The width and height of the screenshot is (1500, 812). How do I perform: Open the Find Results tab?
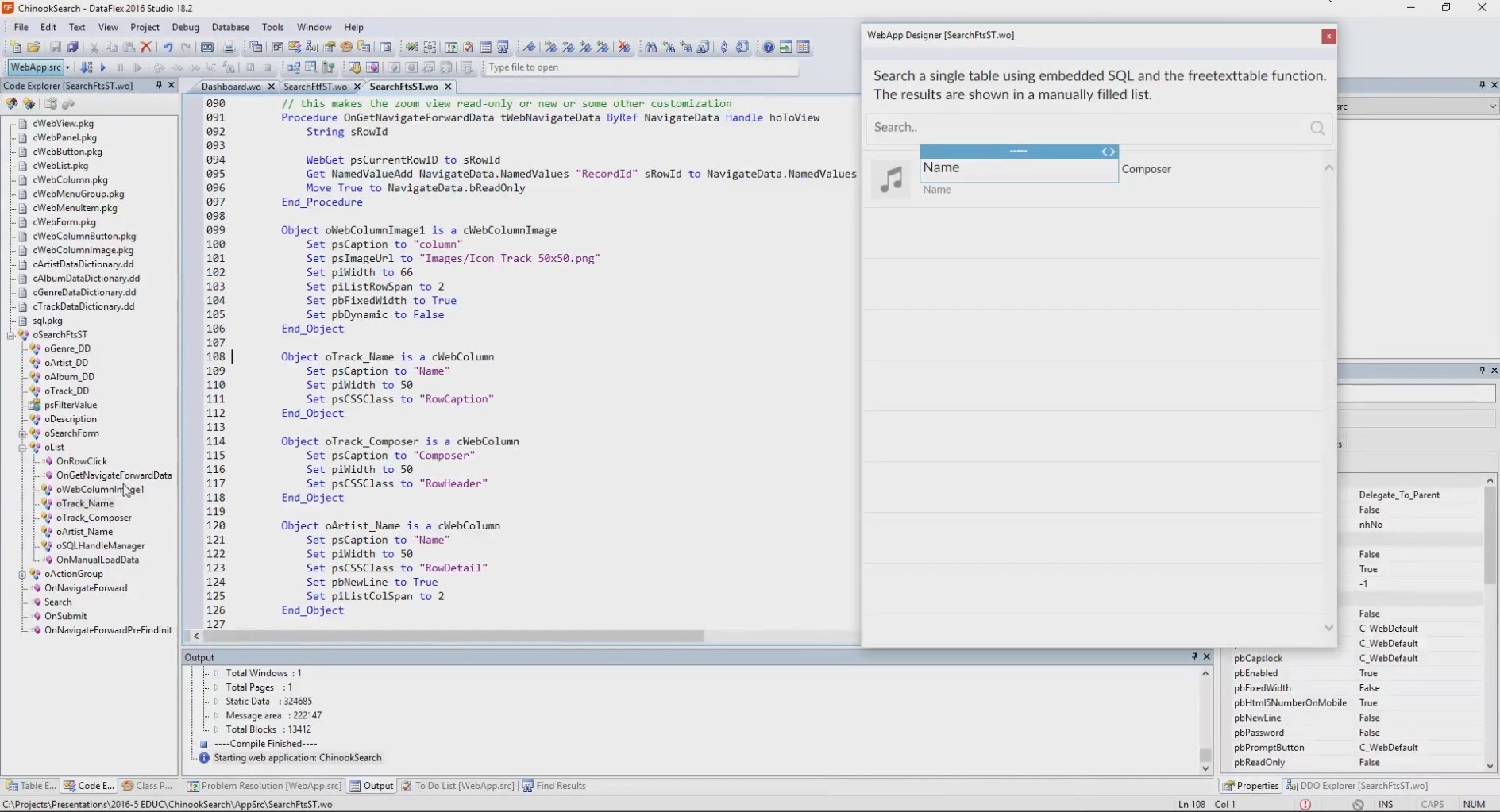pos(560,786)
